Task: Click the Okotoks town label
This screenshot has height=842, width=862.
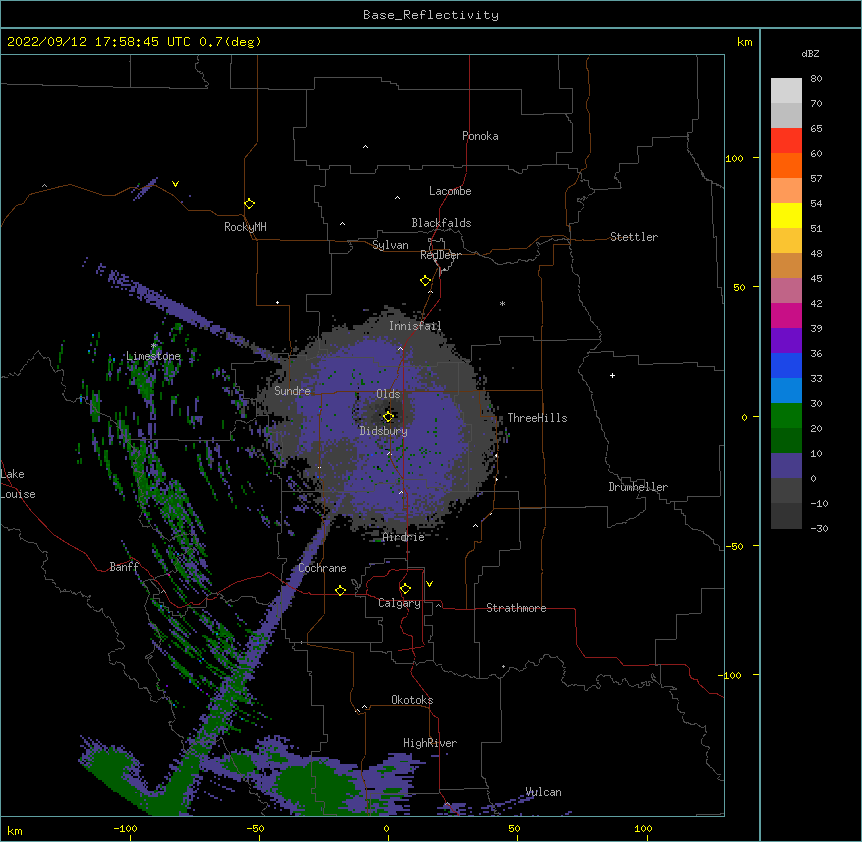Action: [x=412, y=700]
